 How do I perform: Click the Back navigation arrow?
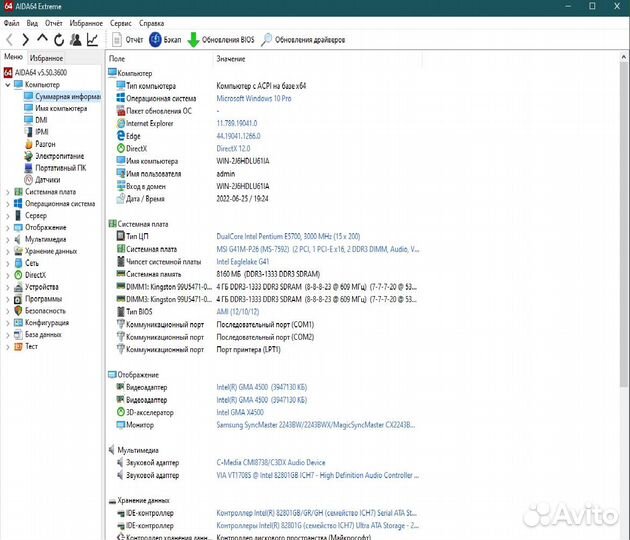point(10,40)
